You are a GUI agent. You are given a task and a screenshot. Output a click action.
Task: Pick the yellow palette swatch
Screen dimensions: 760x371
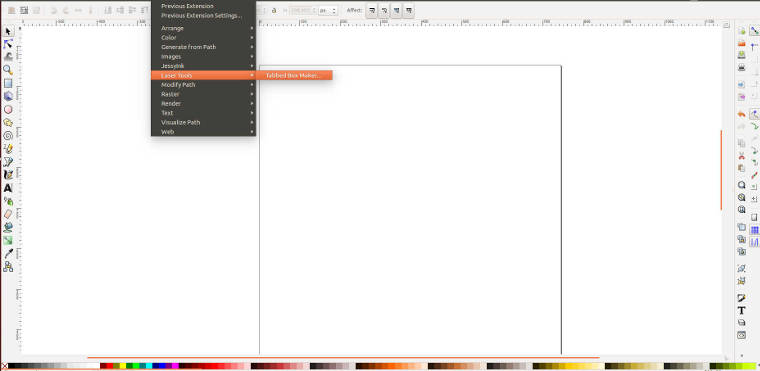(123, 366)
